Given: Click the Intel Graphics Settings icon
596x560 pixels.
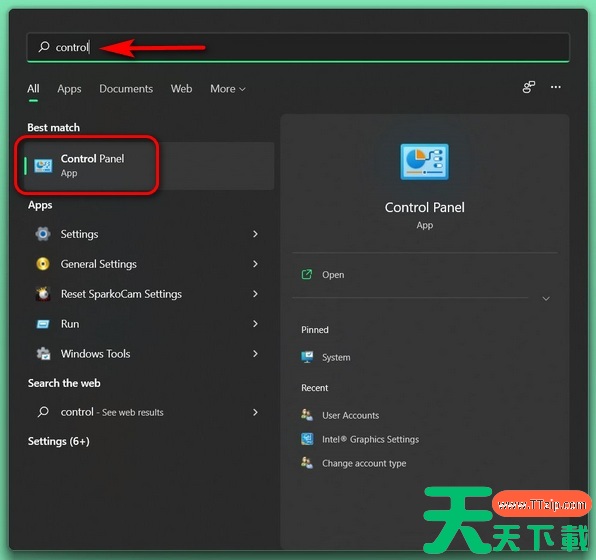Looking at the screenshot, I should (307, 439).
